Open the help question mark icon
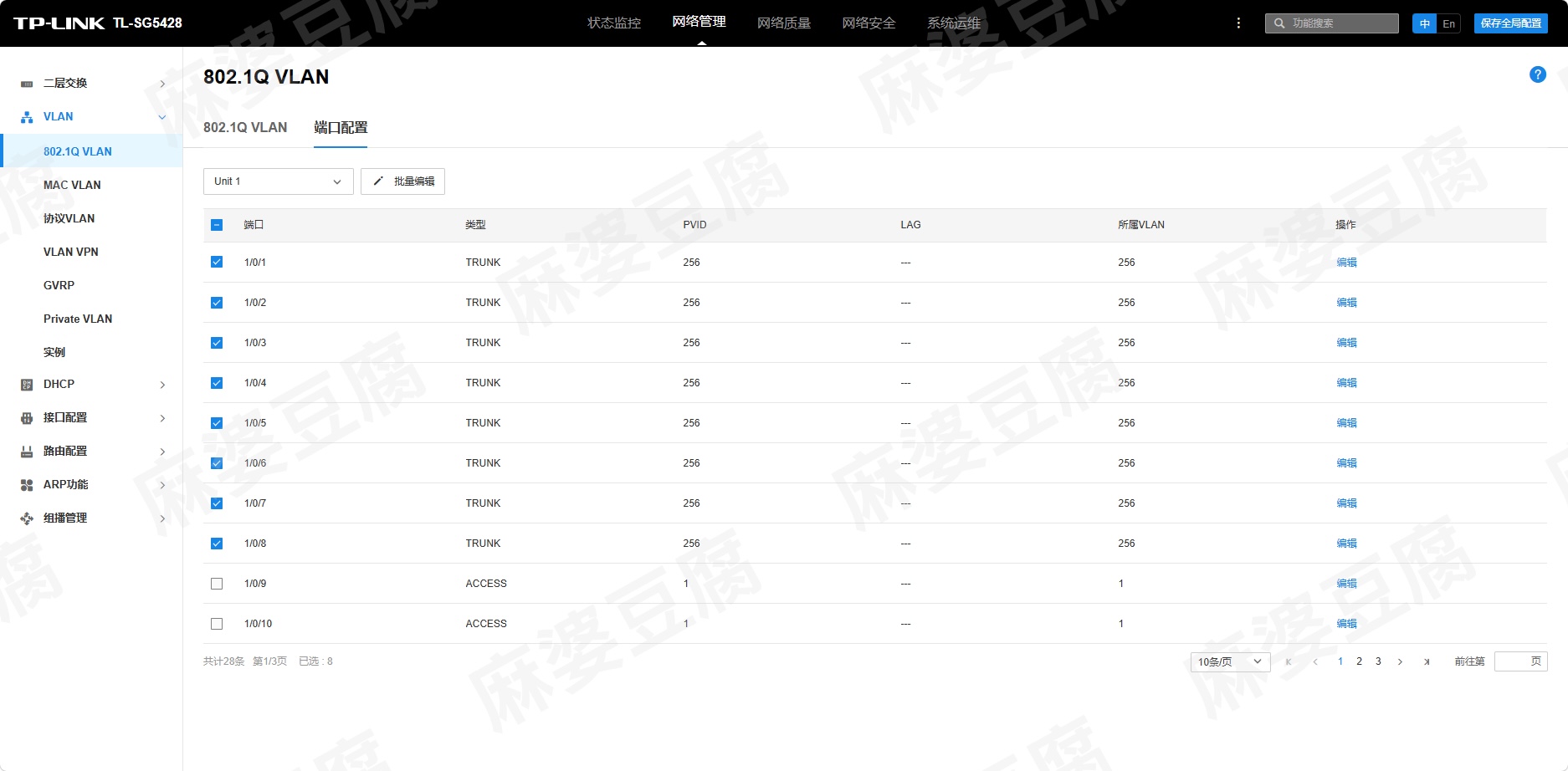1568x771 pixels. pyautogui.click(x=1538, y=74)
